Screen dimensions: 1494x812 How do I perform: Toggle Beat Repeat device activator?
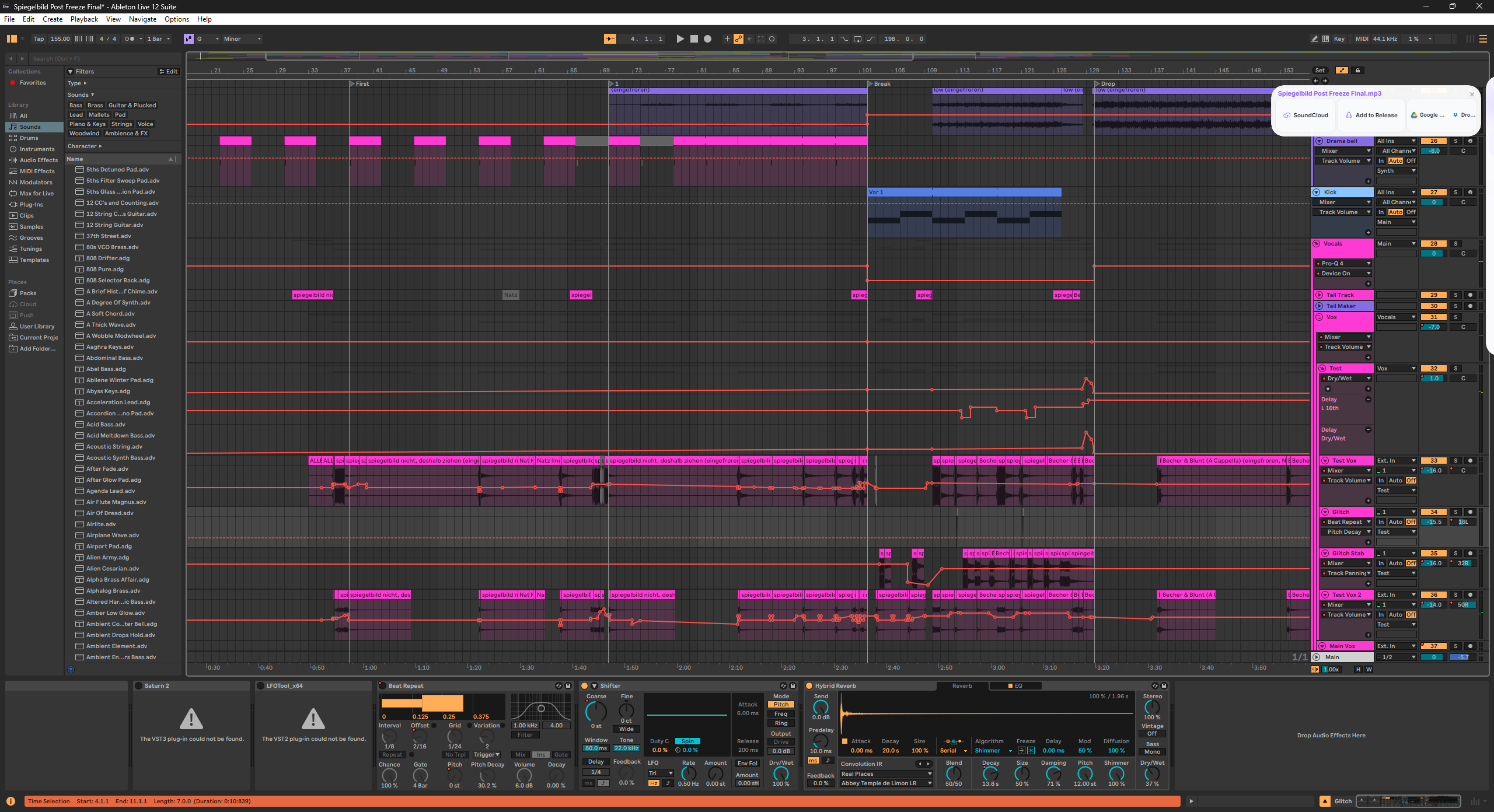pos(382,686)
